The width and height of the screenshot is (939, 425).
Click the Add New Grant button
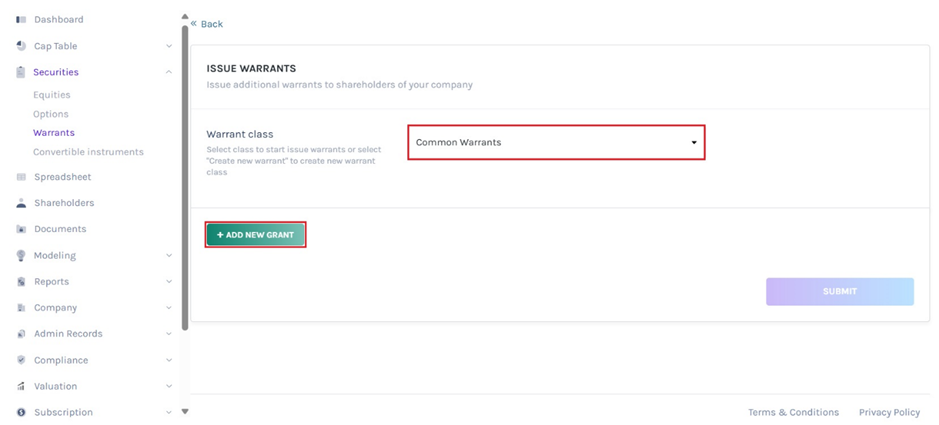[x=255, y=235]
